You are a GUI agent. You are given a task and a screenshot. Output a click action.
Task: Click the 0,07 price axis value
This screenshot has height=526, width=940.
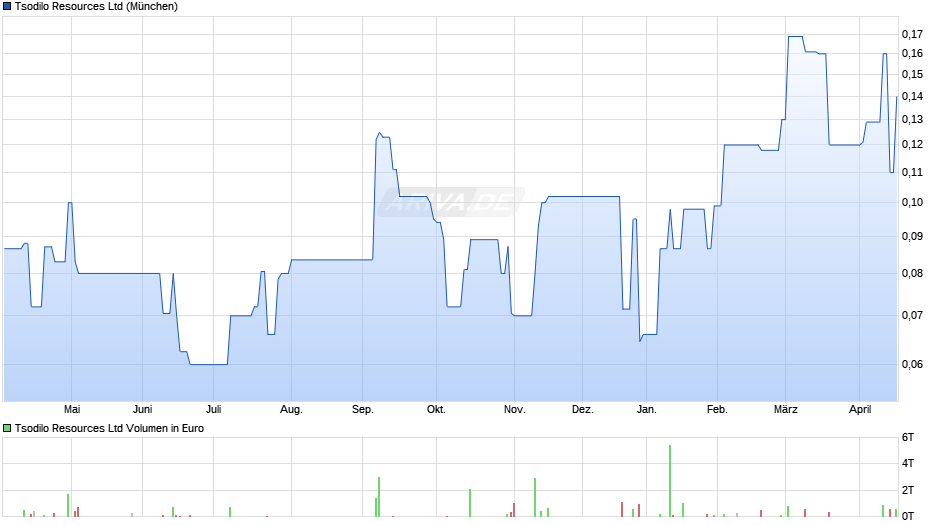click(912, 315)
